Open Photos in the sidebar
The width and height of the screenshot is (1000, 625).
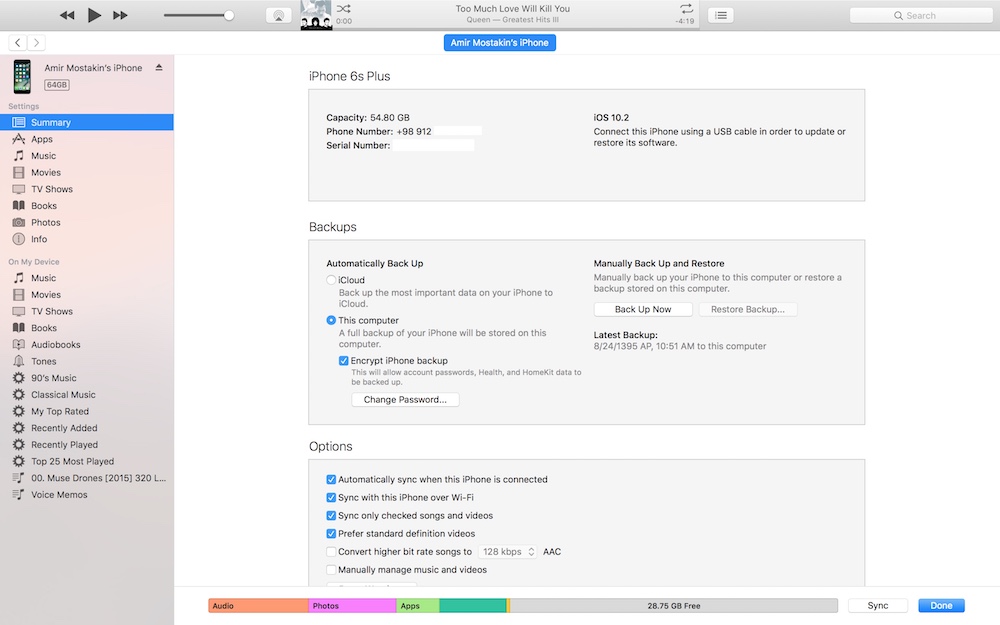[x=87, y=222]
